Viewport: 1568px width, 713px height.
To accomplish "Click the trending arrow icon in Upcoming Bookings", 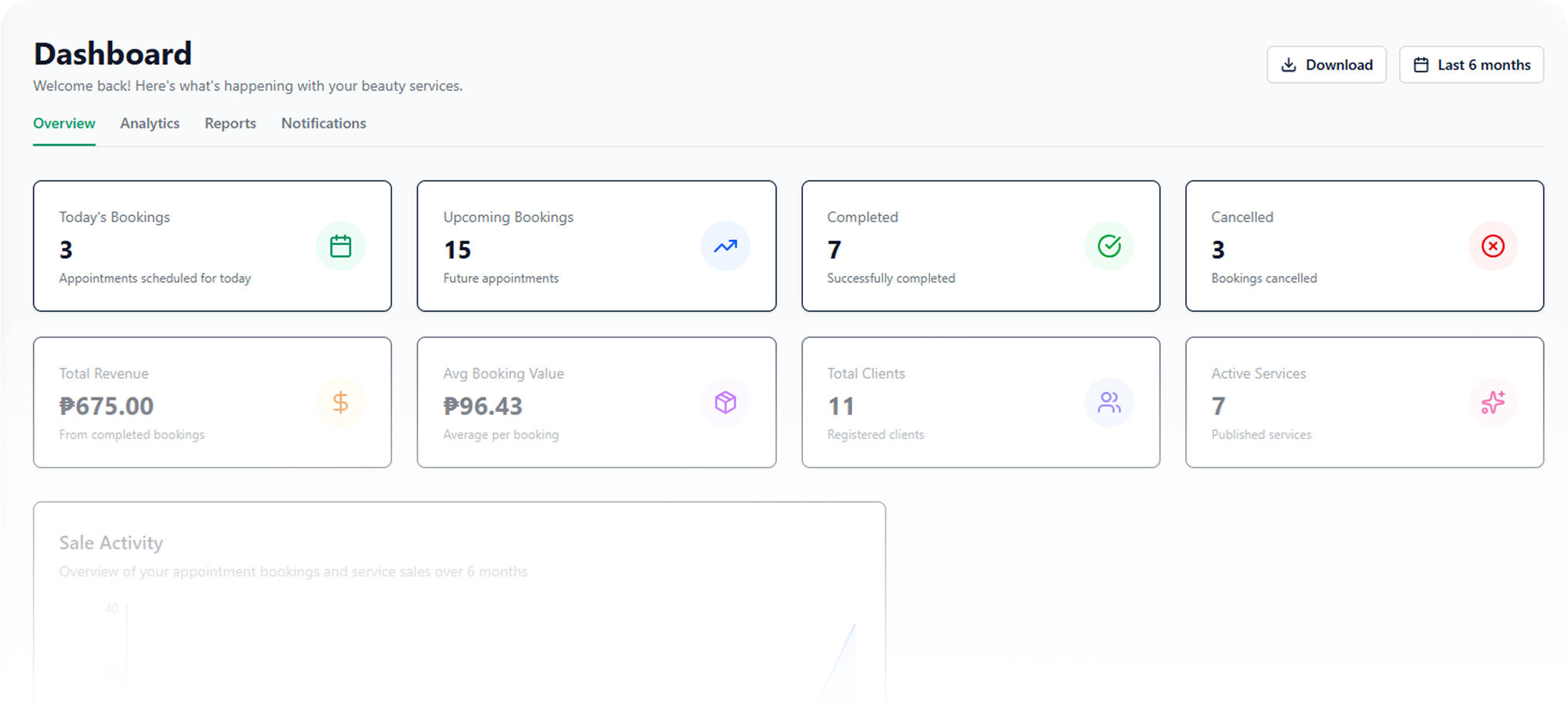I will coord(725,246).
